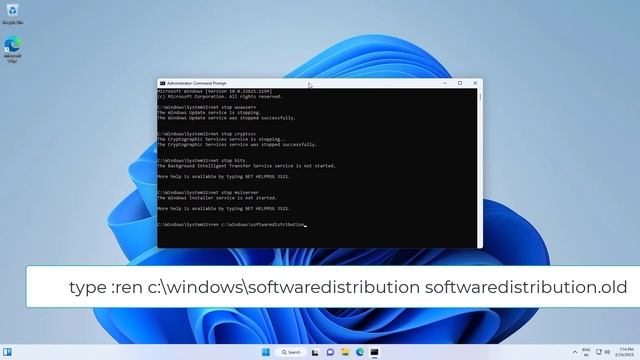Click 'Cryptographic Services service was stopped successfully' text
This screenshot has height=360, width=640.
click(237, 144)
